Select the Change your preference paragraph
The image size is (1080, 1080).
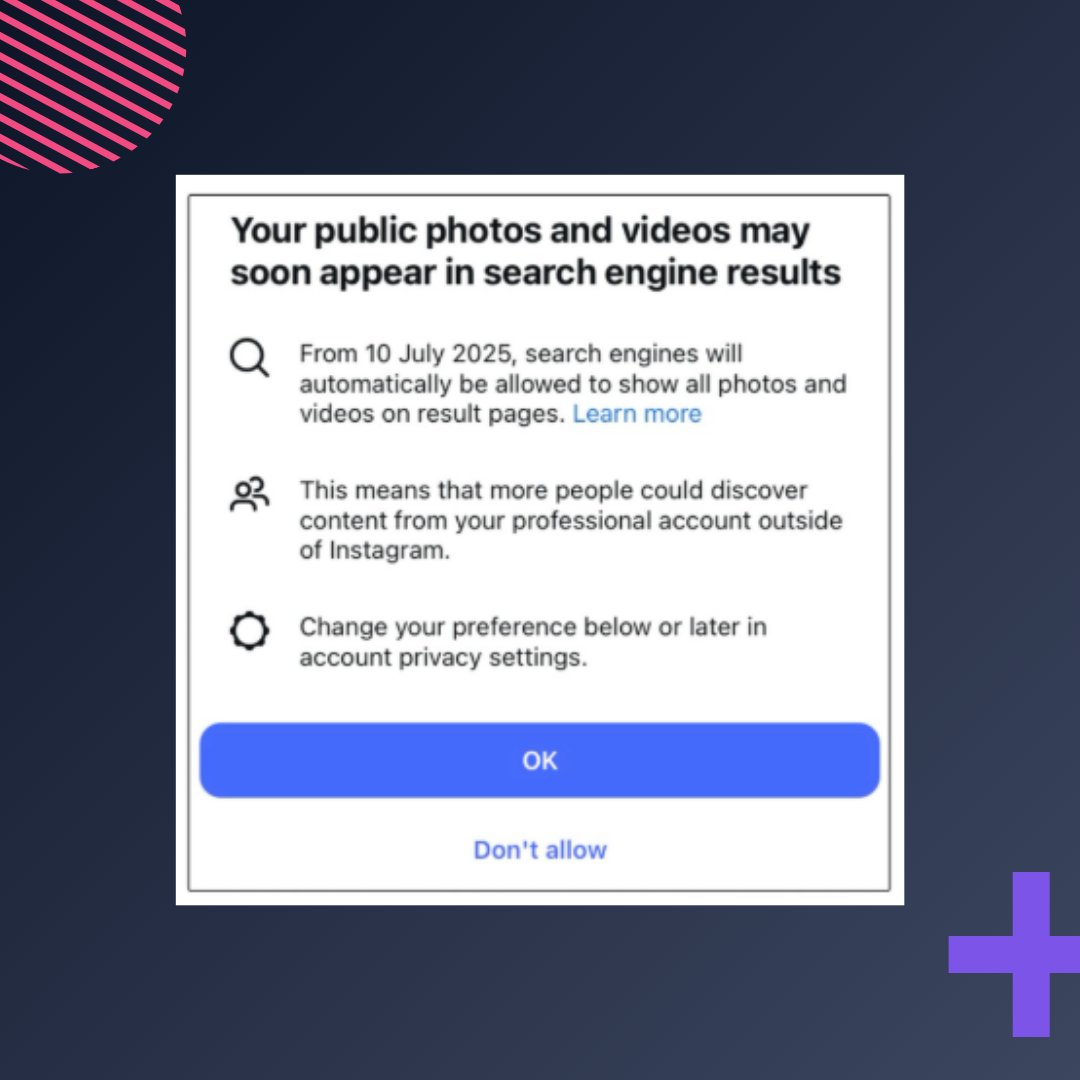pyautogui.click(x=532, y=641)
